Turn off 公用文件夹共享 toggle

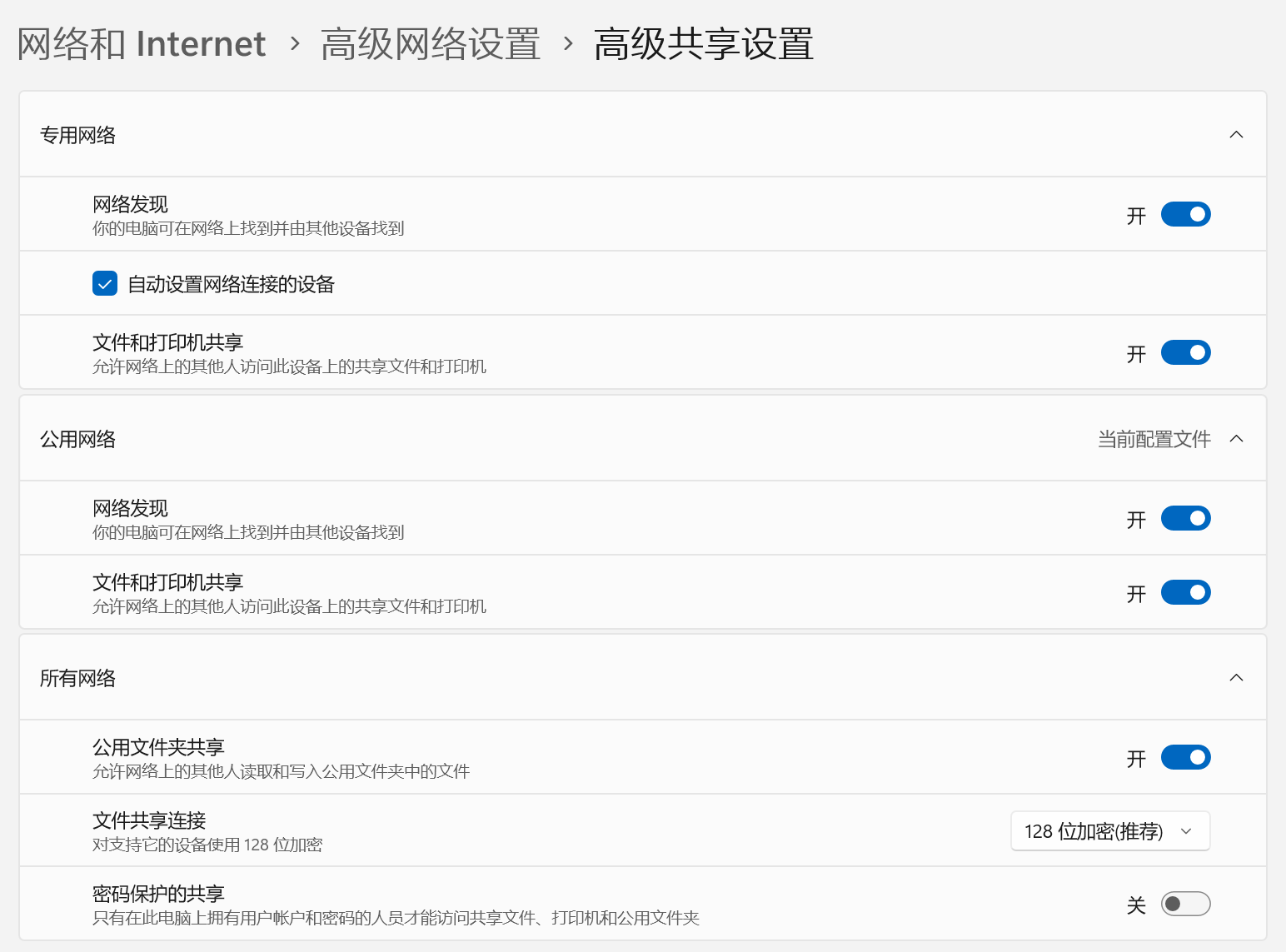coord(1185,758)
